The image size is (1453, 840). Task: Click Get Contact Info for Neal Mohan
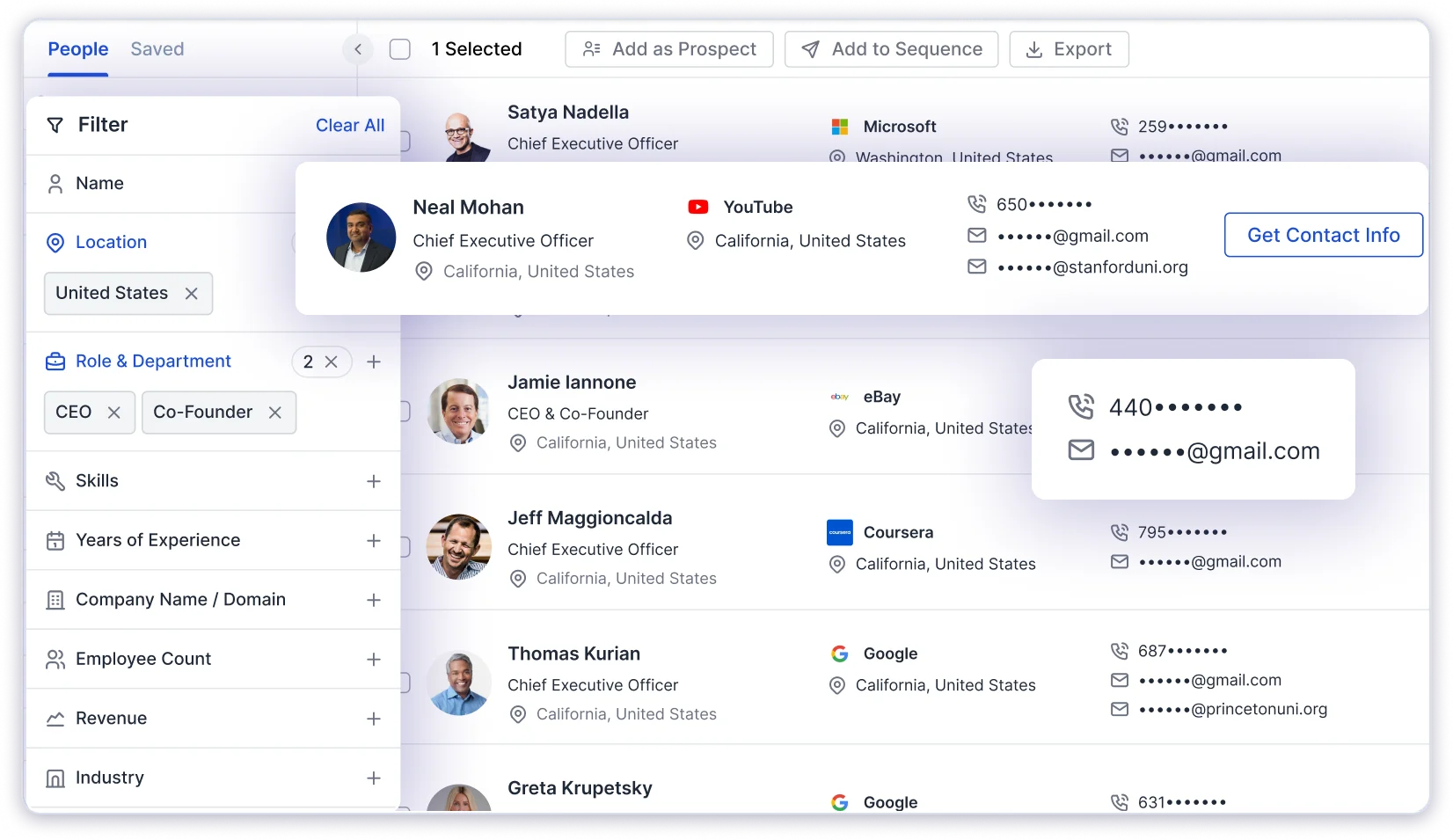click(x=1324, y=235)
